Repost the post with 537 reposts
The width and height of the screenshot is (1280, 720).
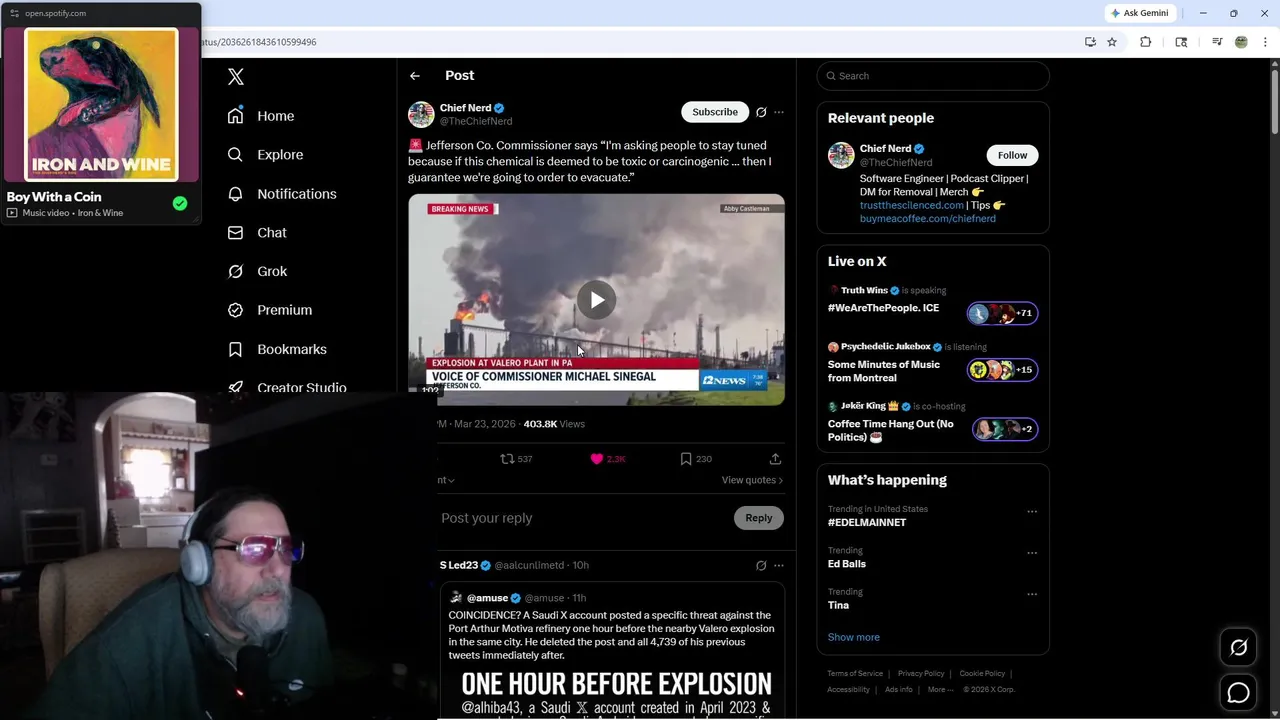(x=516, y=459)
